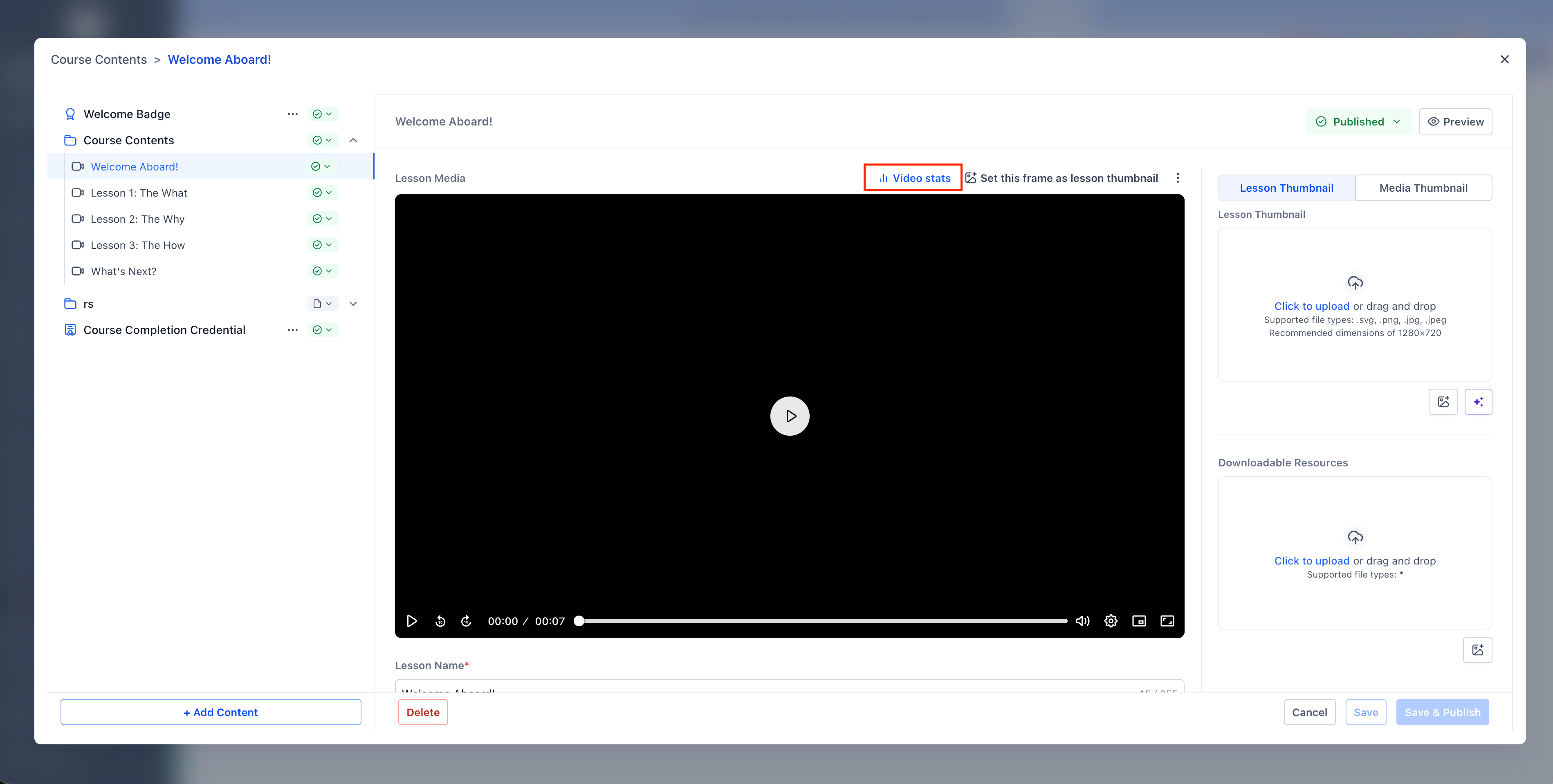Switch to Media Thumbnail tab

1423,188
